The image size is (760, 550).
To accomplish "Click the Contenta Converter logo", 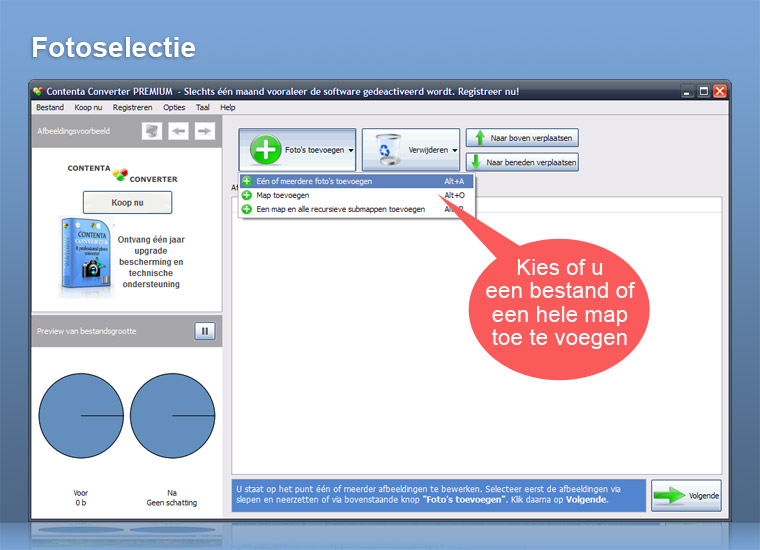I will pyautogui.click(x=123, y=173).
